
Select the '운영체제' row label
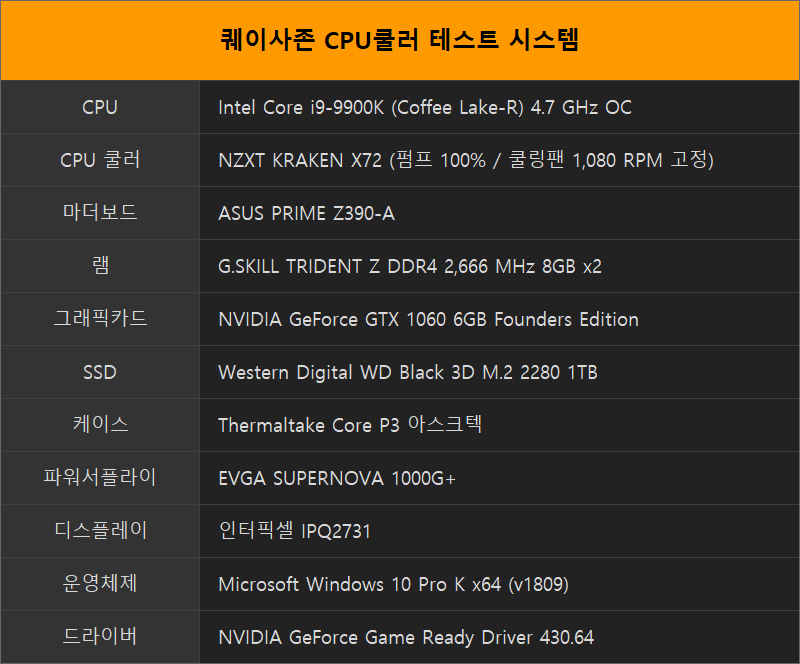[100, 584]
